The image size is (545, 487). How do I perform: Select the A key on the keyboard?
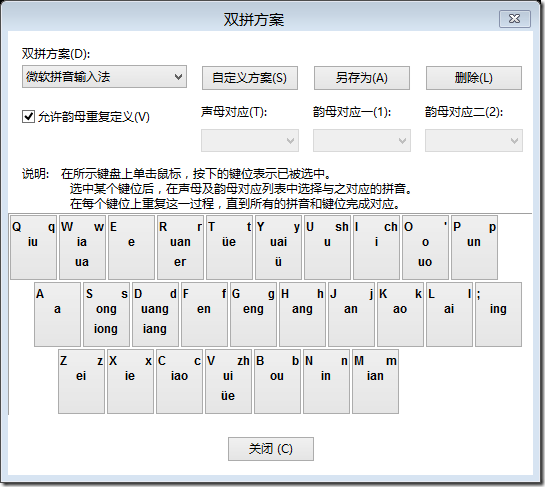(x=57, y=314)
